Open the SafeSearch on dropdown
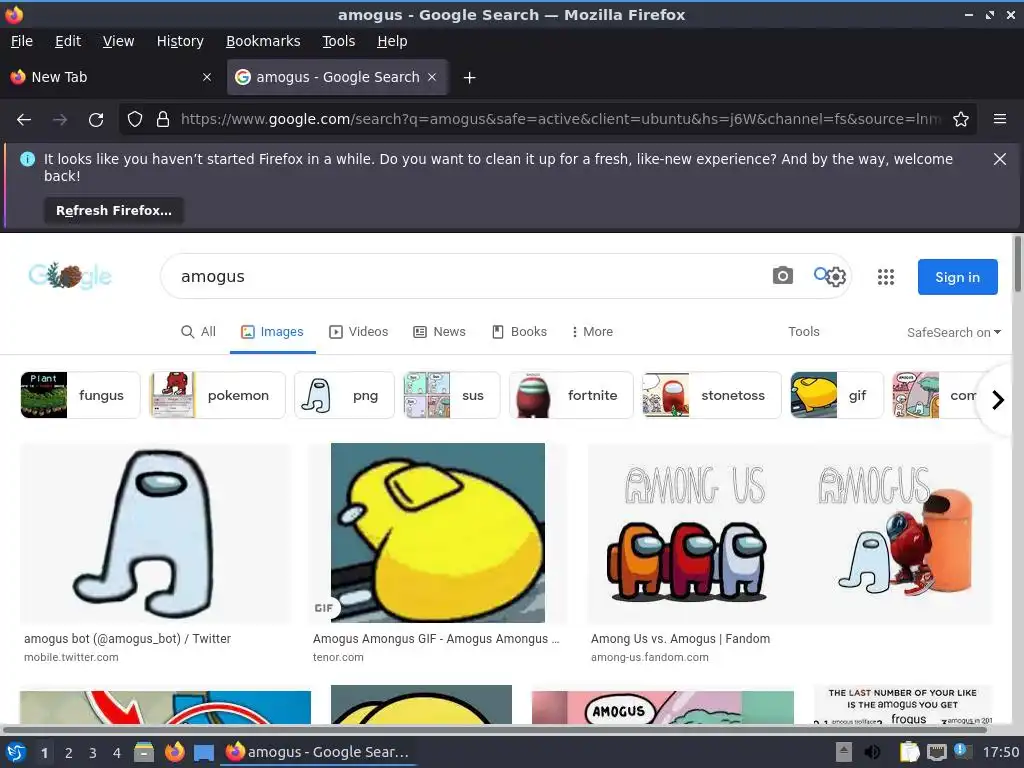The image size is (1024, 768). pos(953,332)
